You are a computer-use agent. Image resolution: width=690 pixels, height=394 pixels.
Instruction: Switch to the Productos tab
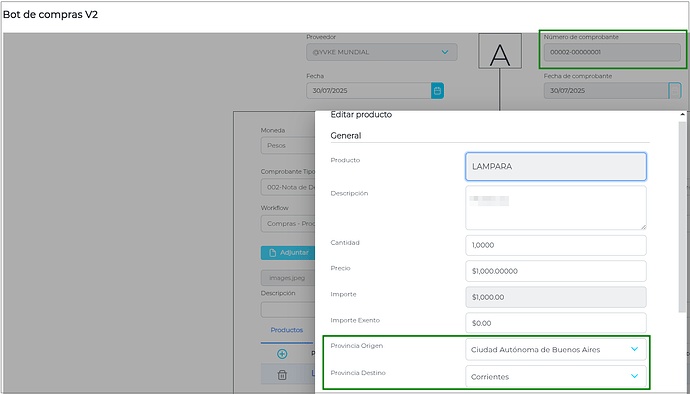point(287,330)
